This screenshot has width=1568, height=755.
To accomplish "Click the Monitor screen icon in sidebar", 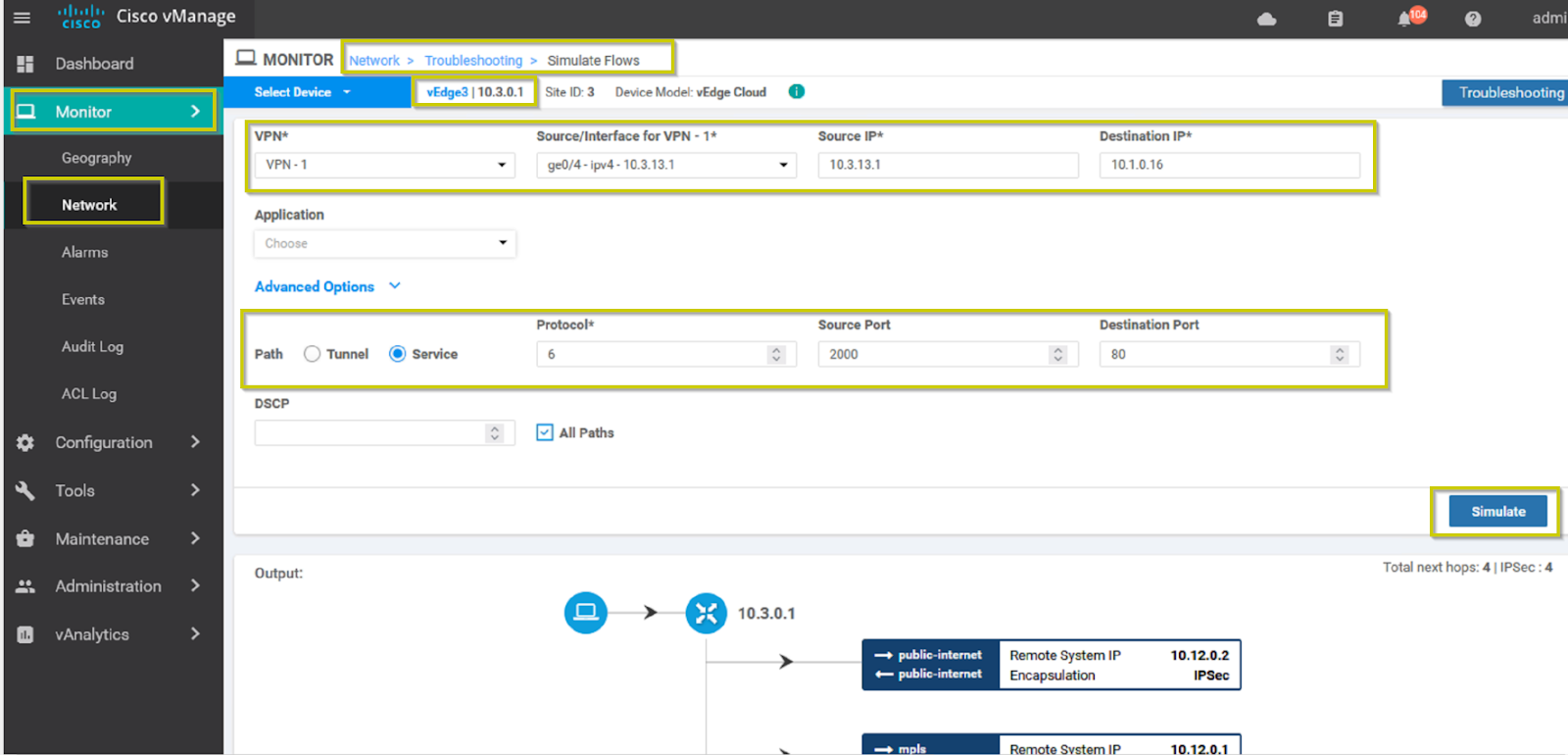I will (26, 112).
